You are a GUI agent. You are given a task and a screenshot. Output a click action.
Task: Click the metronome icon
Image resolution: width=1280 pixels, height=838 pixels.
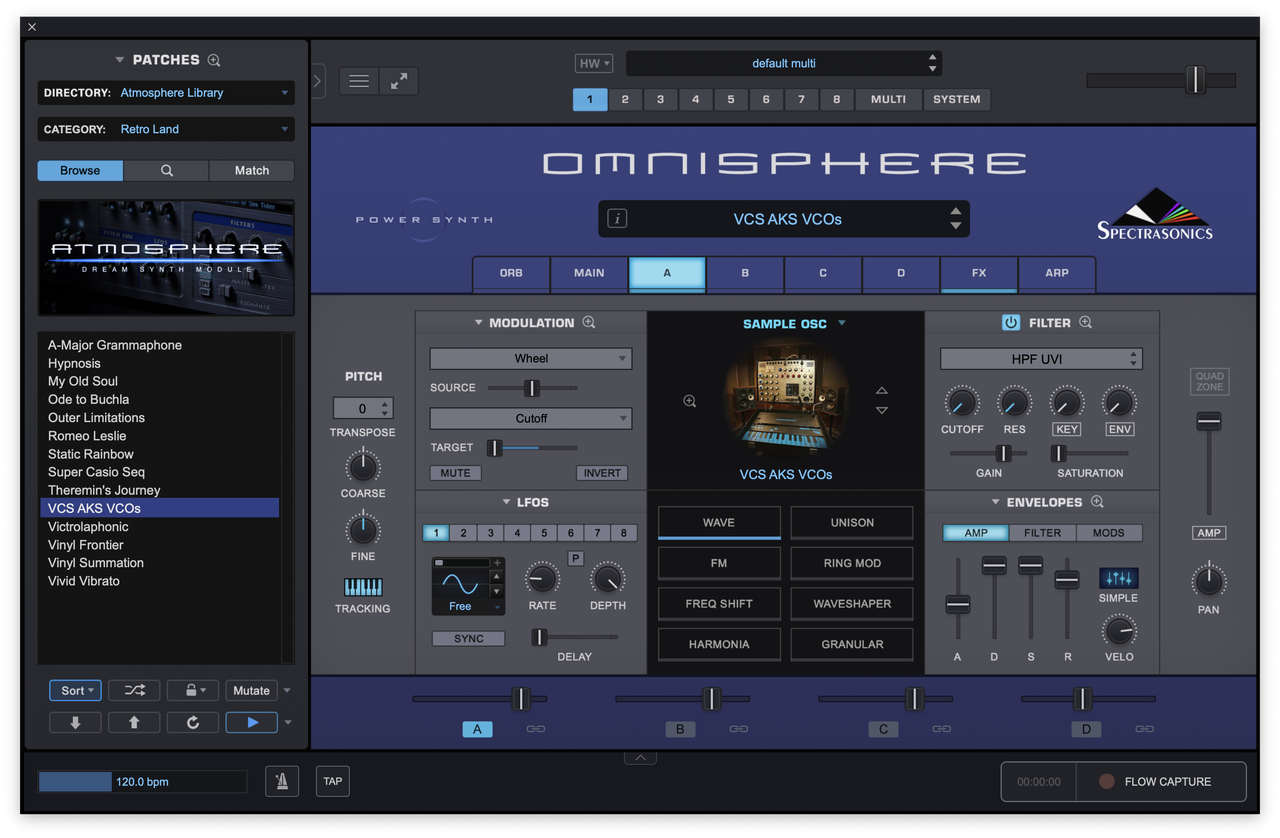coord(282,781)
